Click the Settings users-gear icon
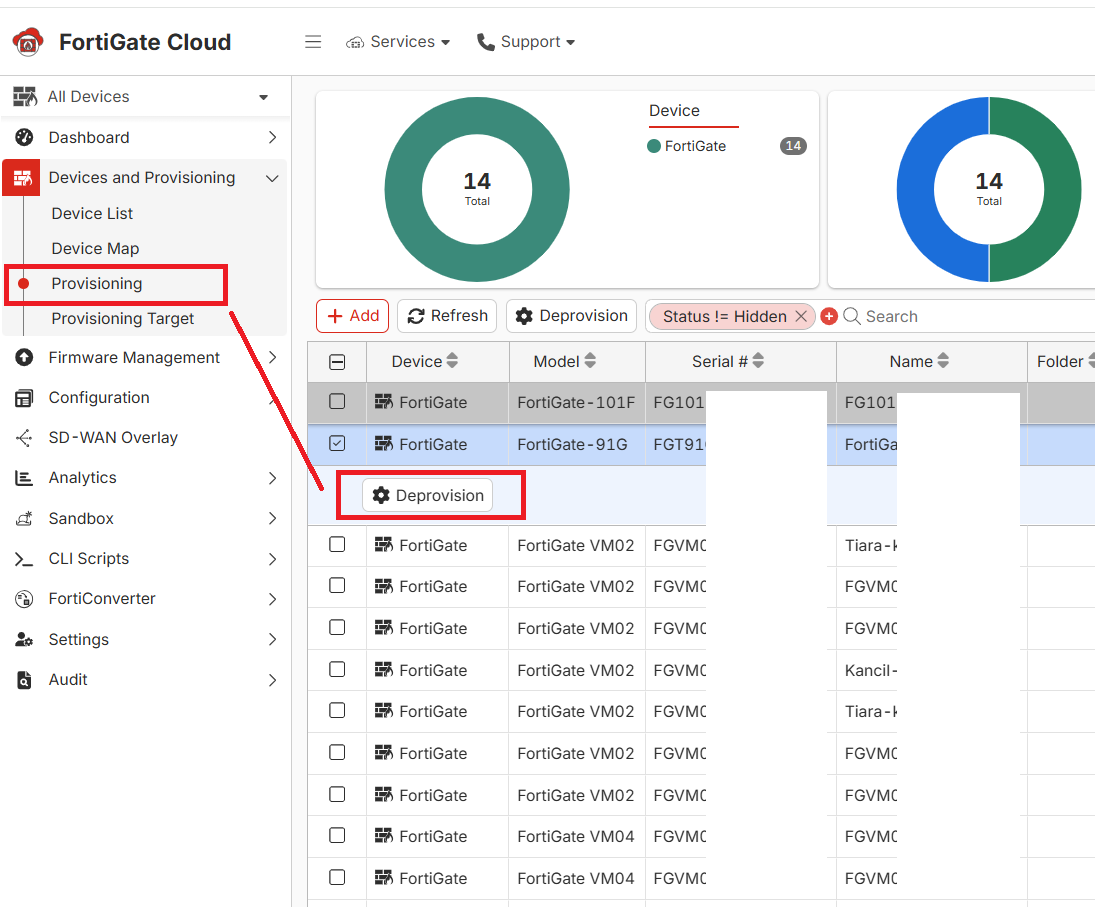This screenshot has width=1095, height=907. pyautogui.click(x=24, y=639)
